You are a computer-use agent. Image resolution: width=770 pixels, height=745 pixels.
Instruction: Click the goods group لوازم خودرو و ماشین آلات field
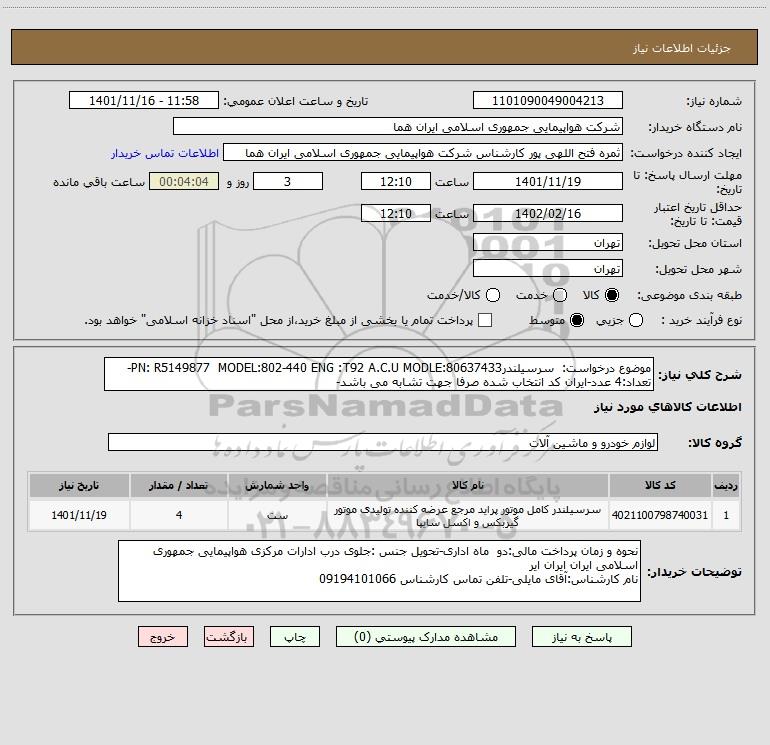(383, 442)
